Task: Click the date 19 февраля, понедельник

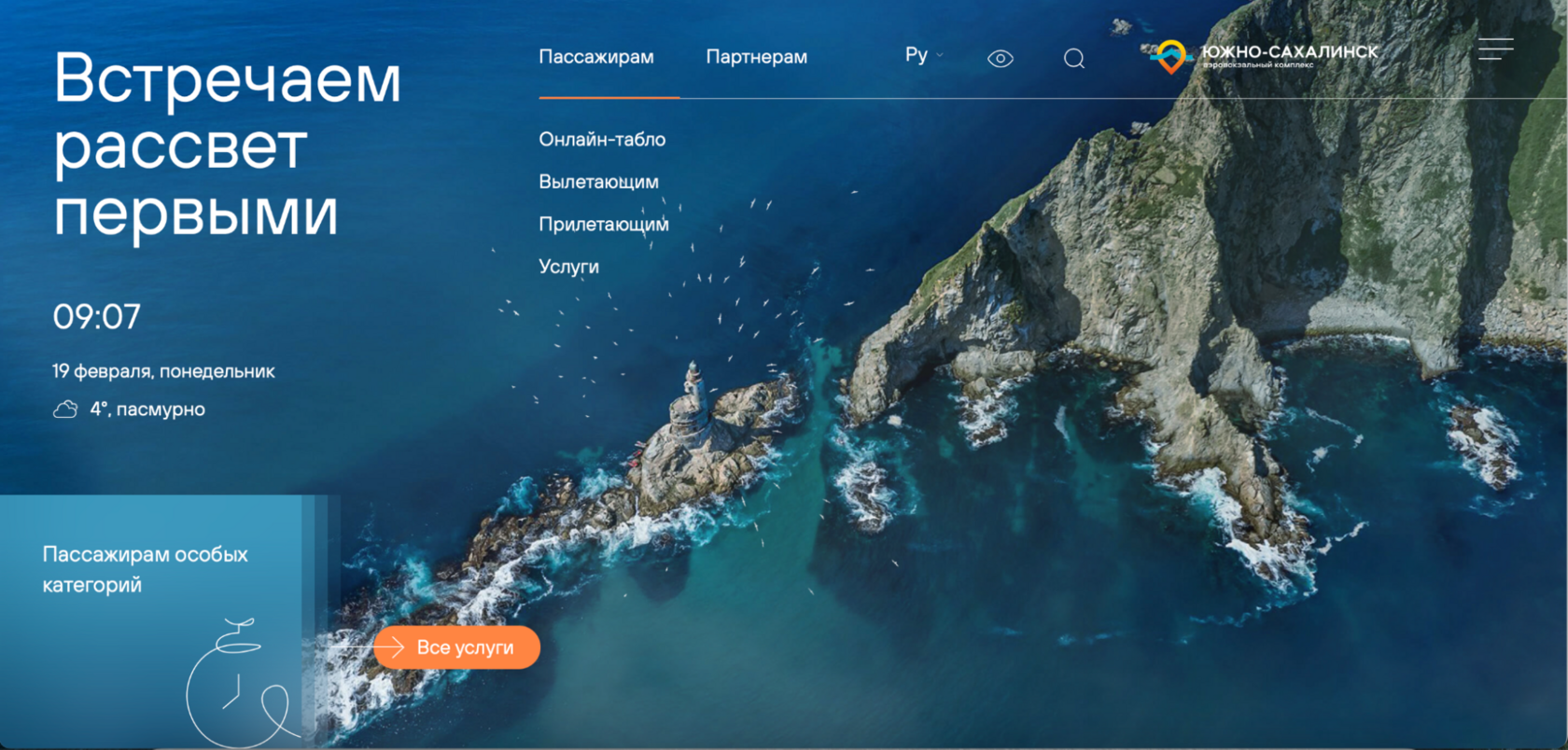Action: (x=163, y=371)
